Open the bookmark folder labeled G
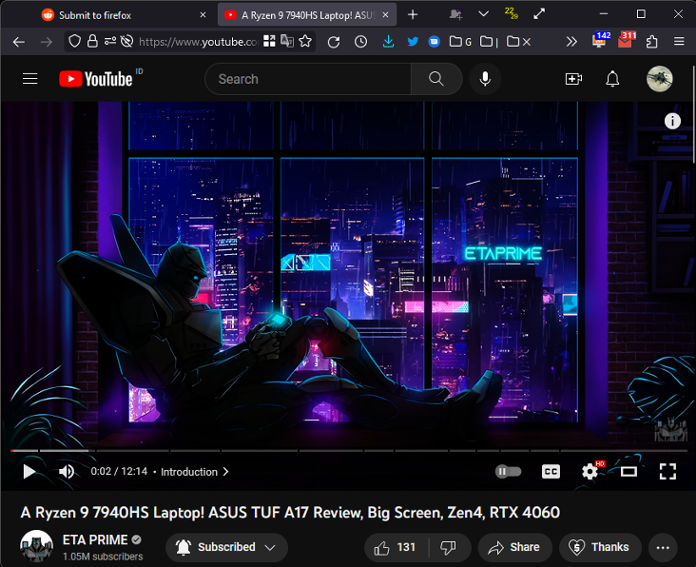 pyautogui.click(x=460, y=42)
